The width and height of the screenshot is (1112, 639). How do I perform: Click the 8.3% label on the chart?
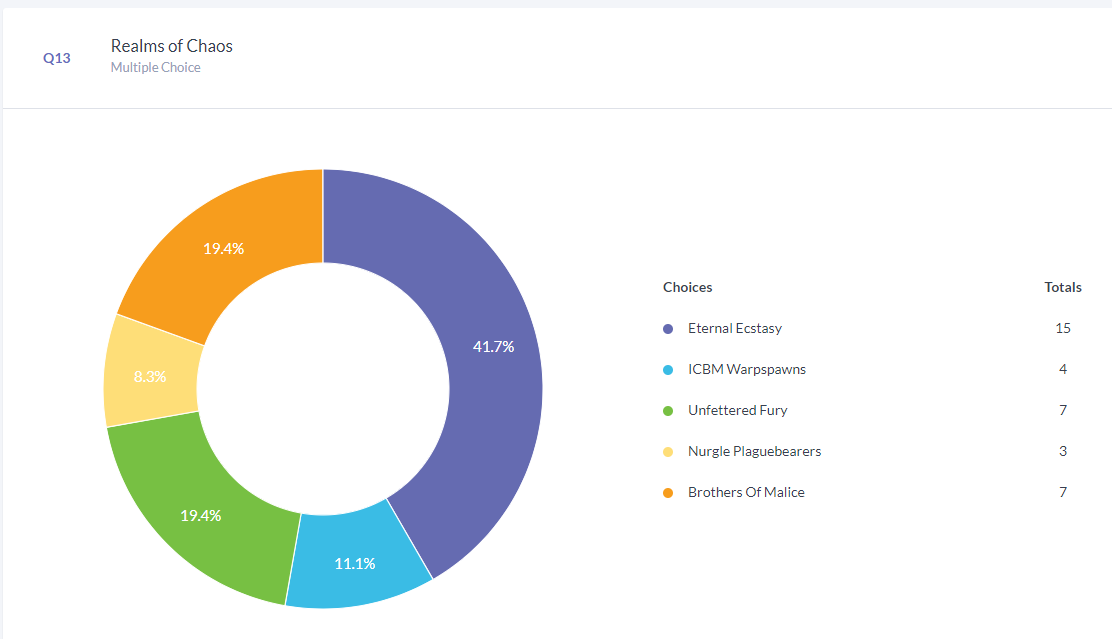pos(150,377)
